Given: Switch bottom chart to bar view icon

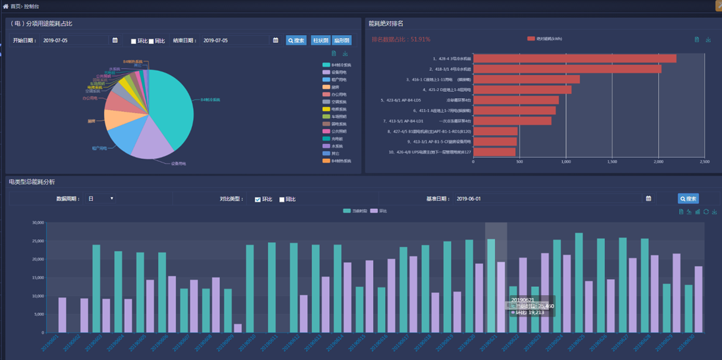Looking at the screenshot, I should click(698, 211).
